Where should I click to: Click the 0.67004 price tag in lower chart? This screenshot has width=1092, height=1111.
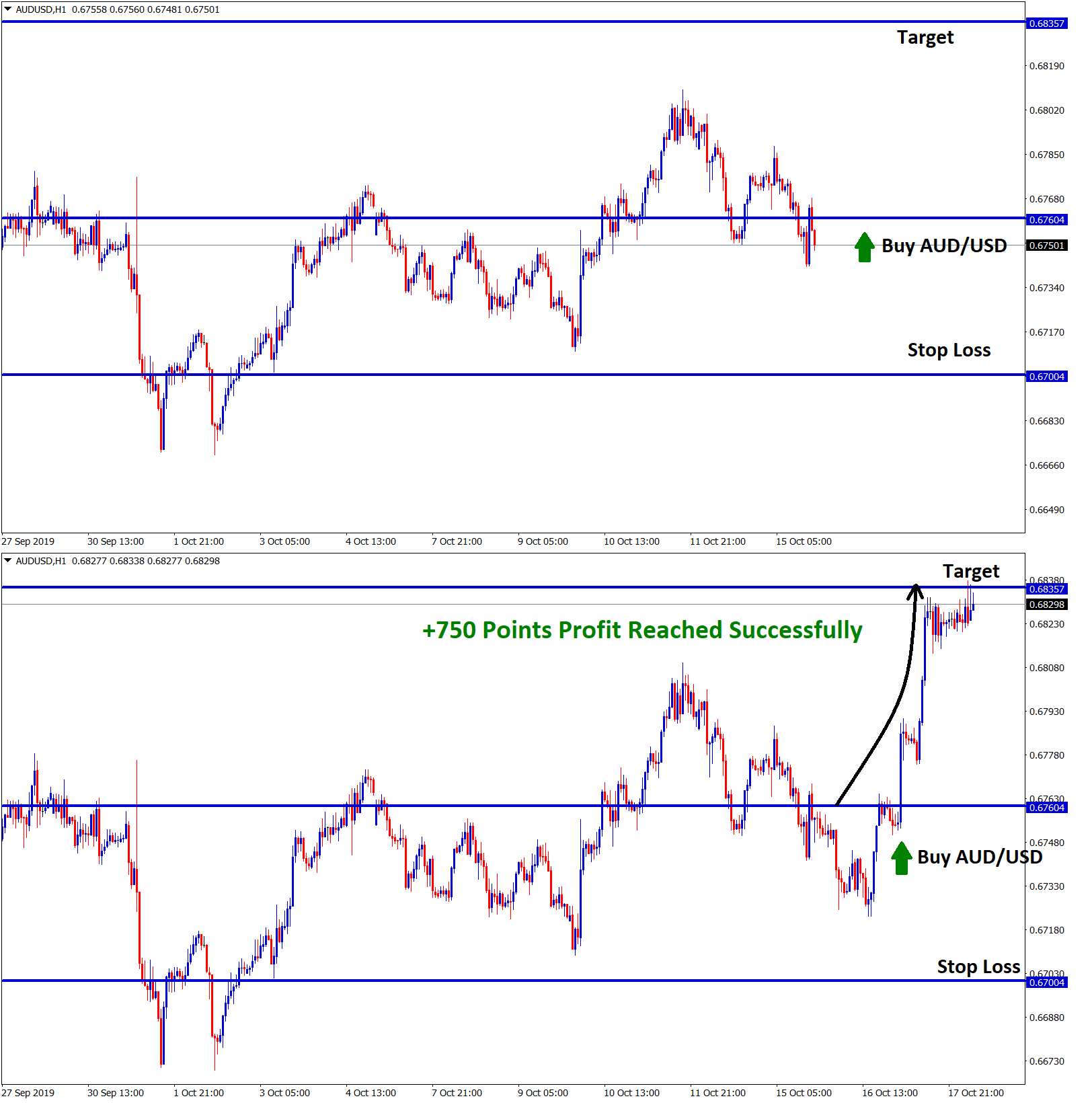click(x=1047, y=983)
